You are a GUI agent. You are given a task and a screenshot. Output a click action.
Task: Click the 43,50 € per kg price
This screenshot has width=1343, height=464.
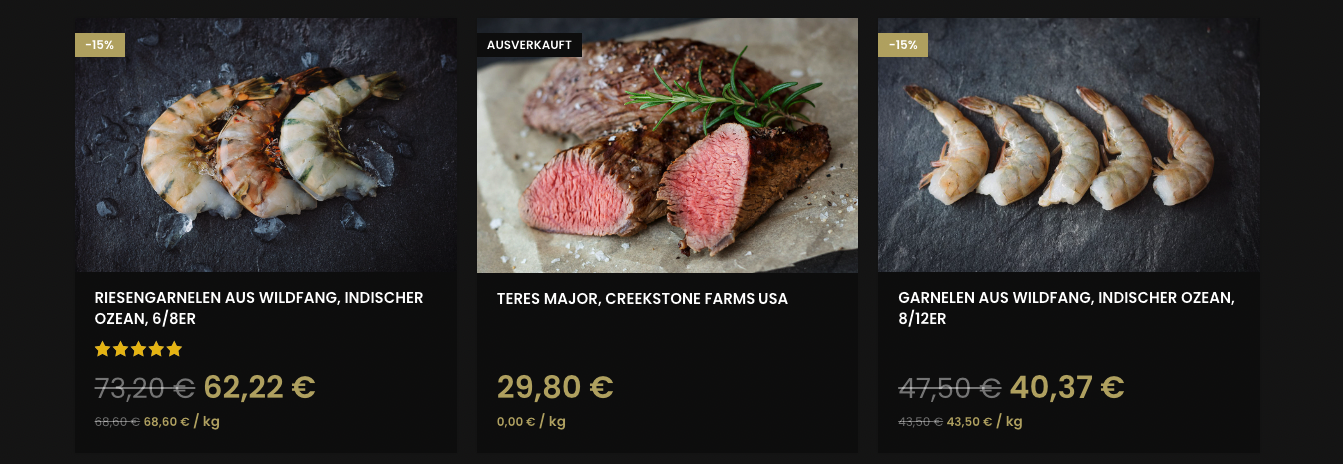pos(985,422)
